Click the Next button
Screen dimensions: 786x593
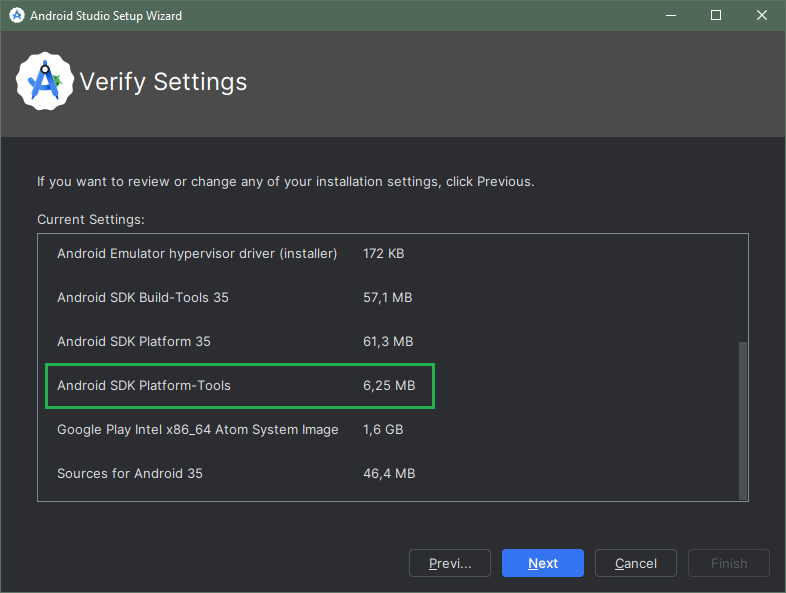click(542, 563)
